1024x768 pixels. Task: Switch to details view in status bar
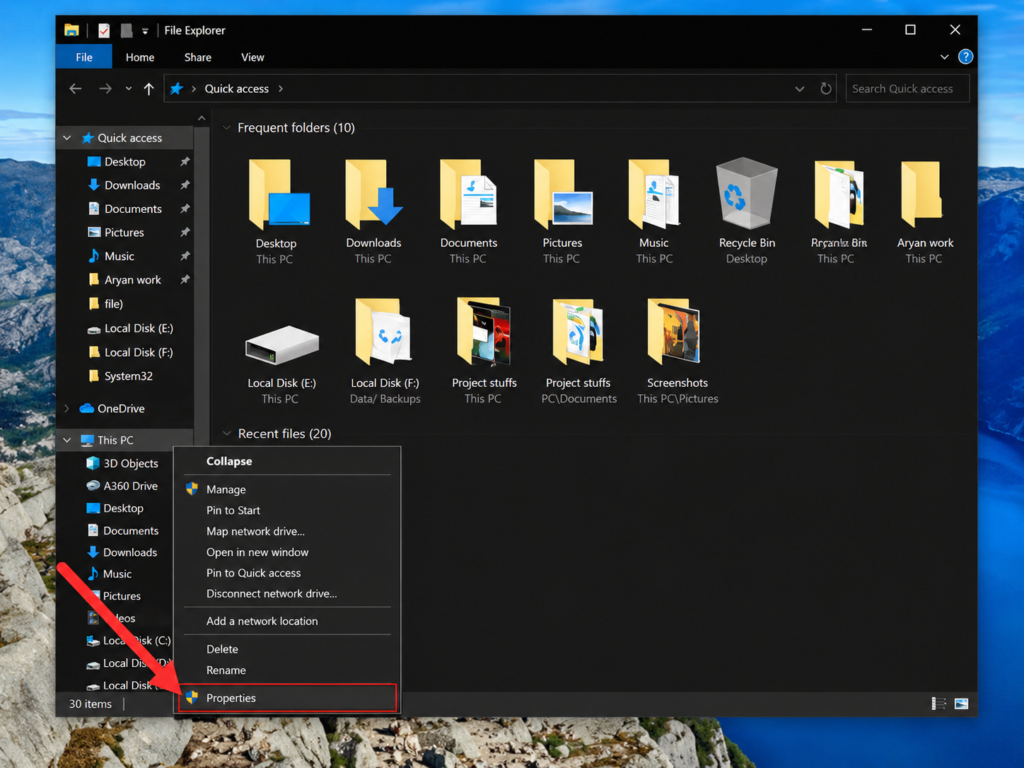click(x=938, y=703)
